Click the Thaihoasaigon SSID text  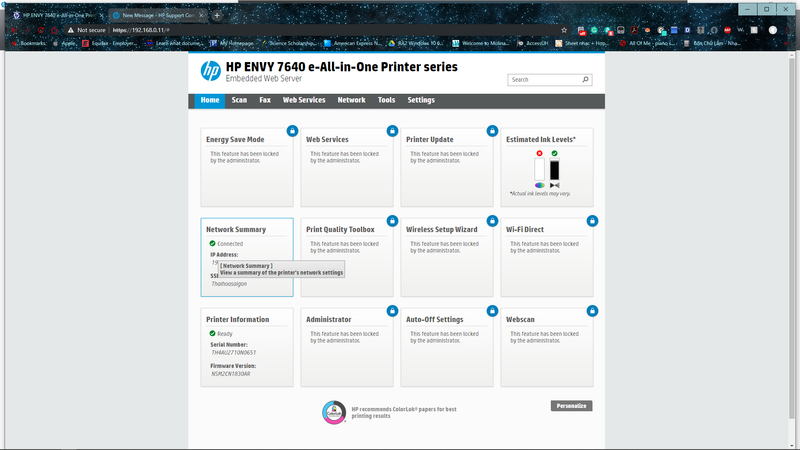click(229, 284)
